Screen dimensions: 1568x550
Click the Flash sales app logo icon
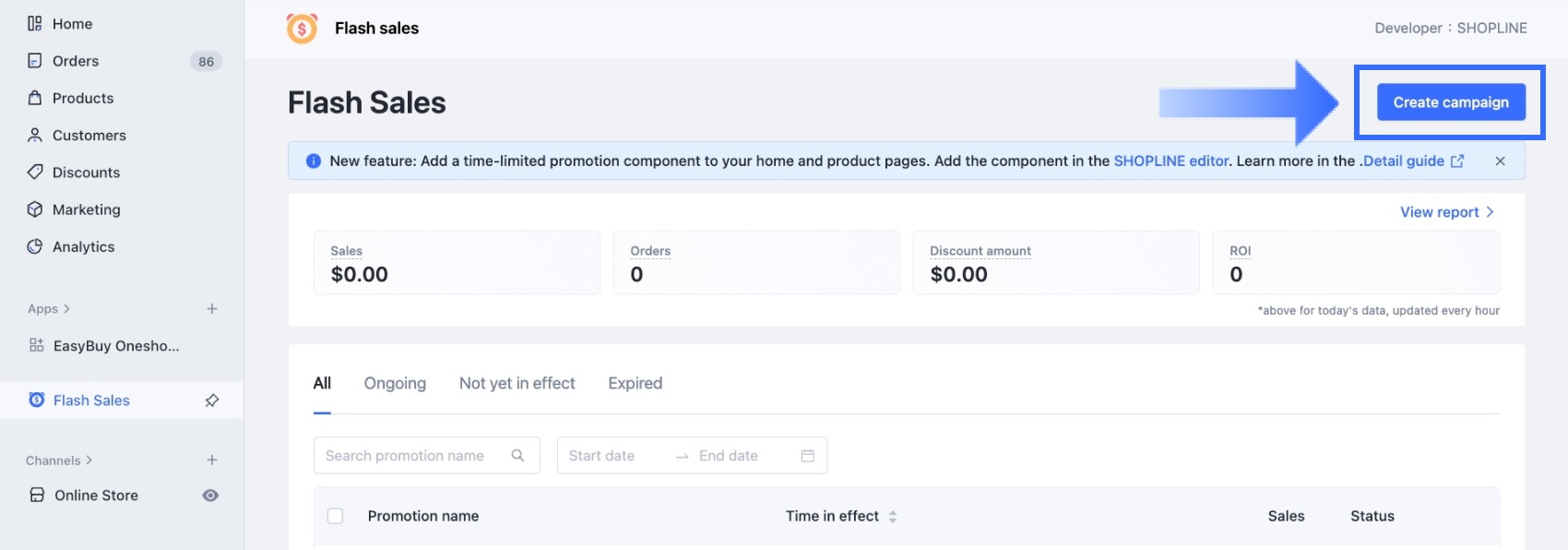(x=302, y=29)
